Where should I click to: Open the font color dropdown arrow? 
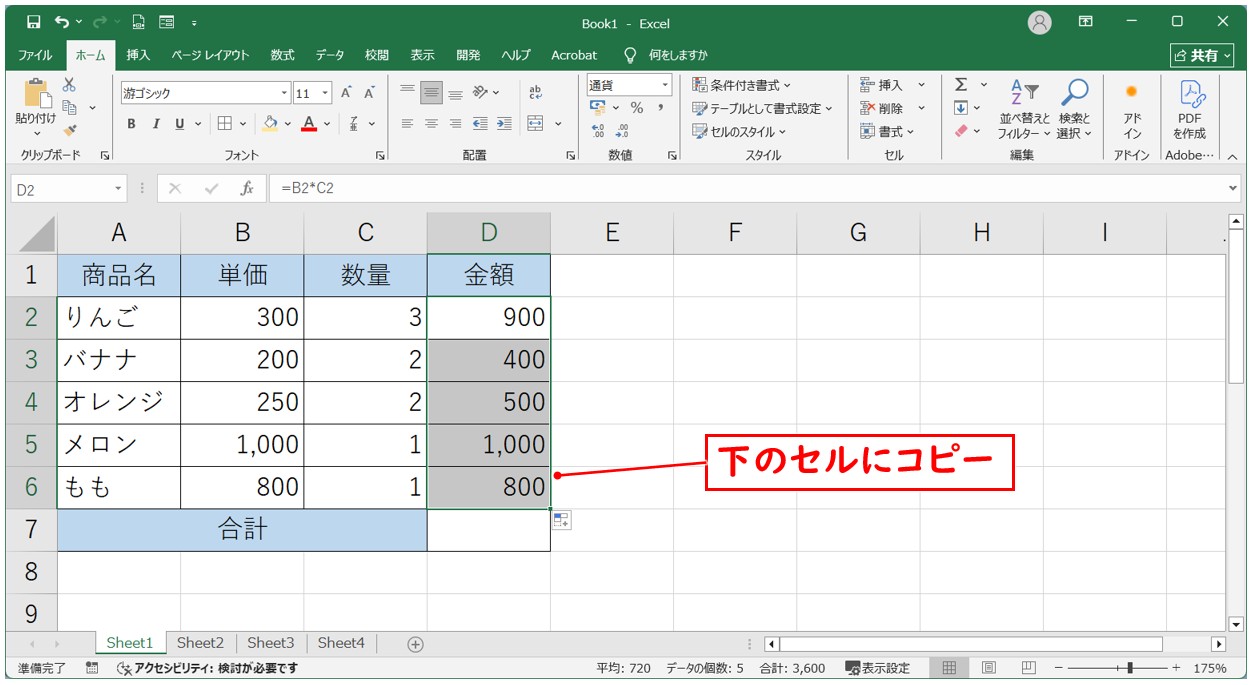tap(327, 124)
